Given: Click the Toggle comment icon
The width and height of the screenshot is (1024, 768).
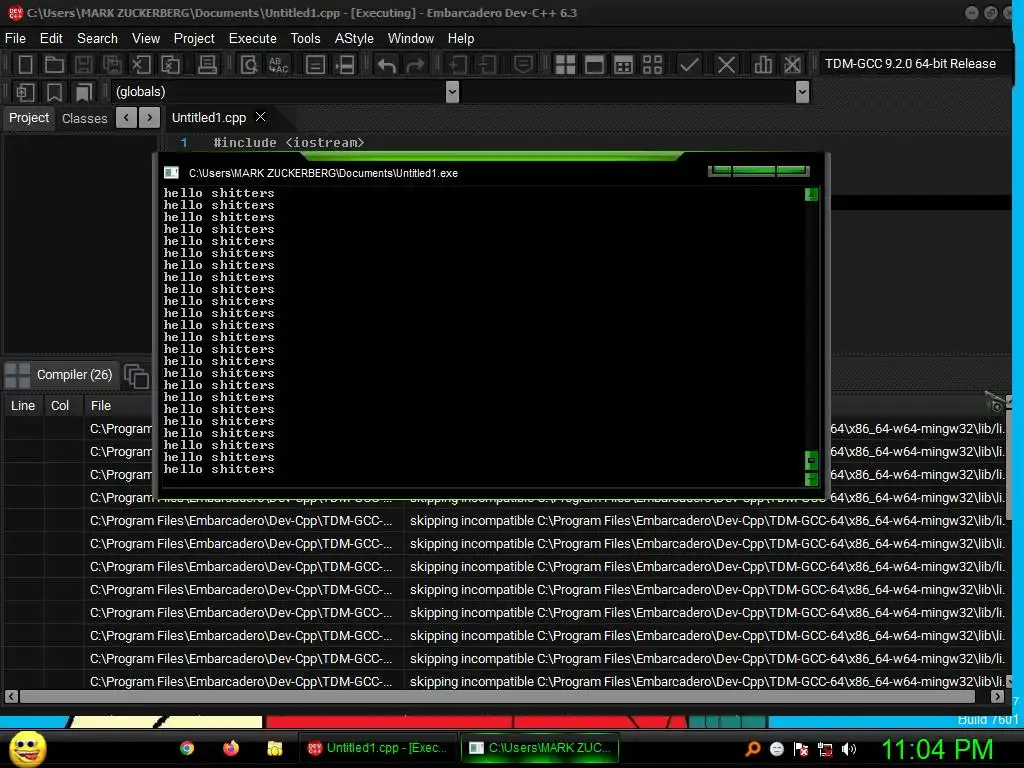Looking at the screenshot, I should click(523, 64).
